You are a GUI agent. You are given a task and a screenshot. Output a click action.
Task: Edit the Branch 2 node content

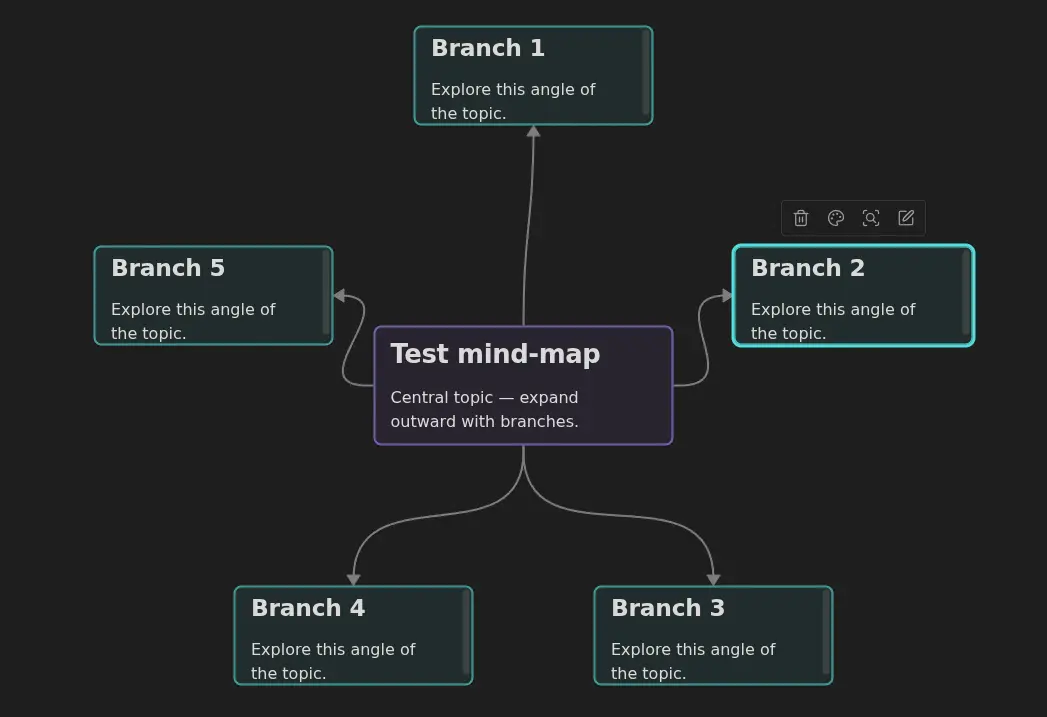tap(906, 218)
